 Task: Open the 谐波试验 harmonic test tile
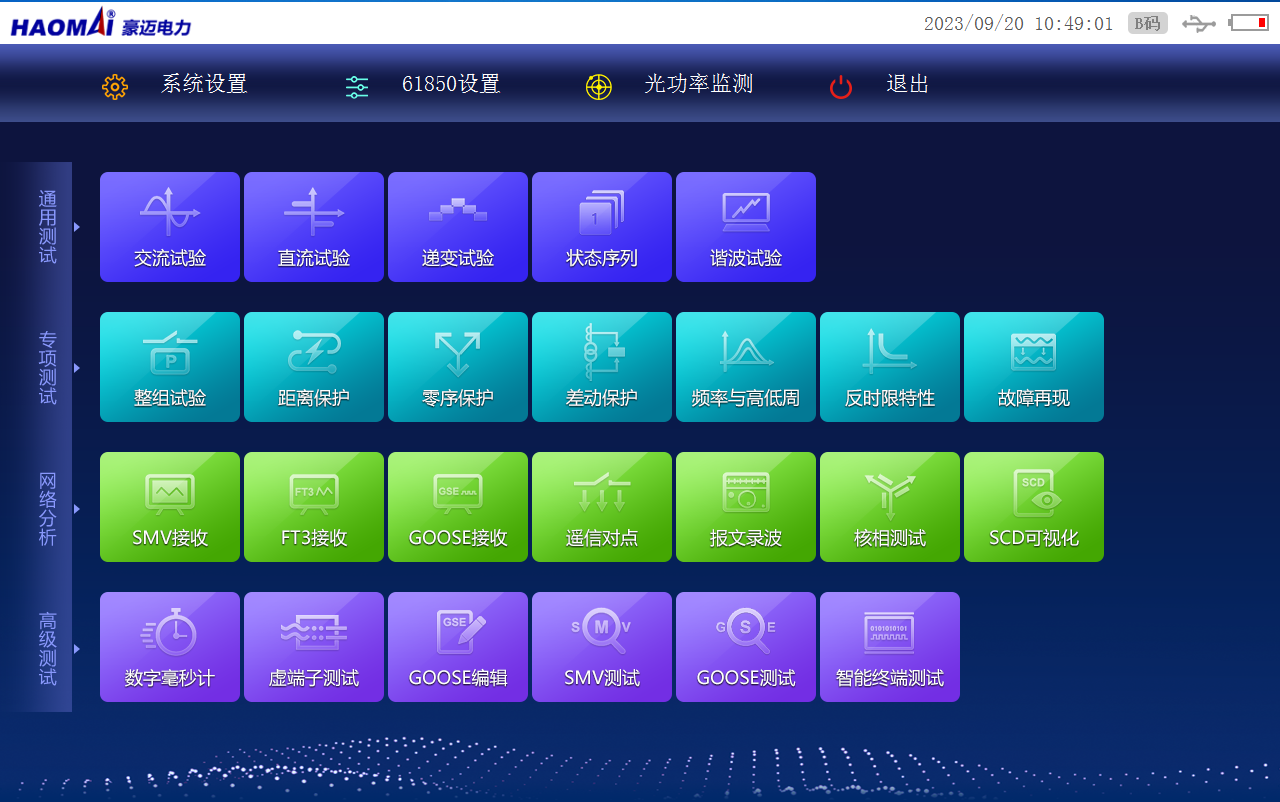pos(746,227)
